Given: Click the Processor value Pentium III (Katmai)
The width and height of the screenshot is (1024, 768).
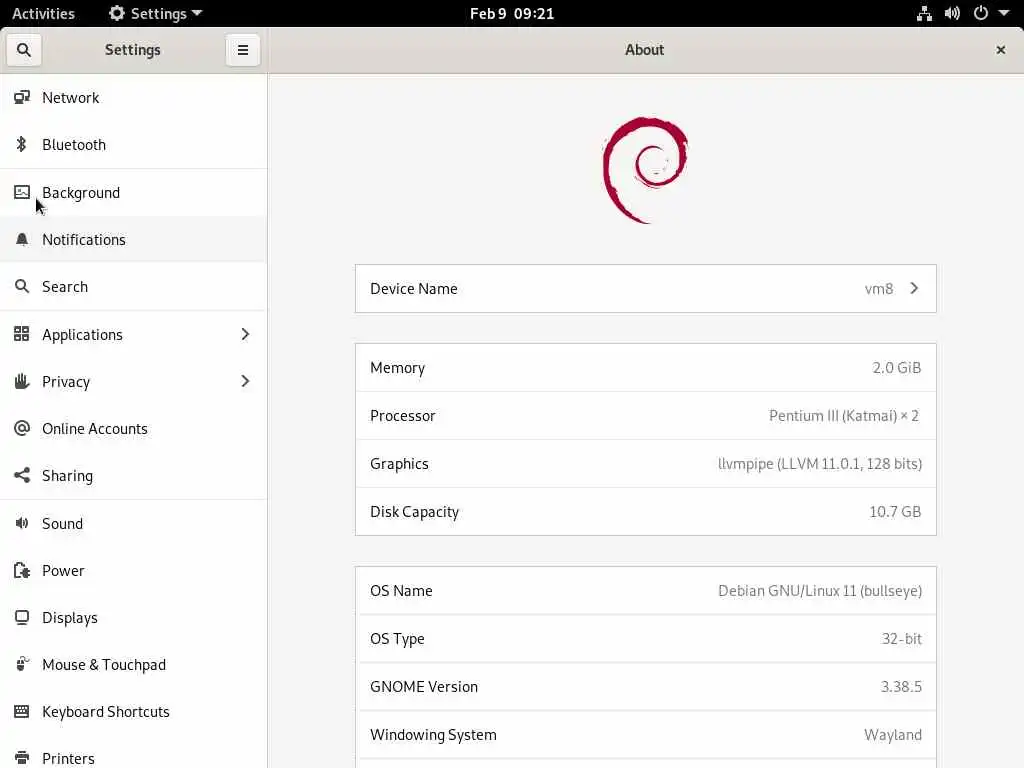Looking at the screenshot, I should click(844, 415).
